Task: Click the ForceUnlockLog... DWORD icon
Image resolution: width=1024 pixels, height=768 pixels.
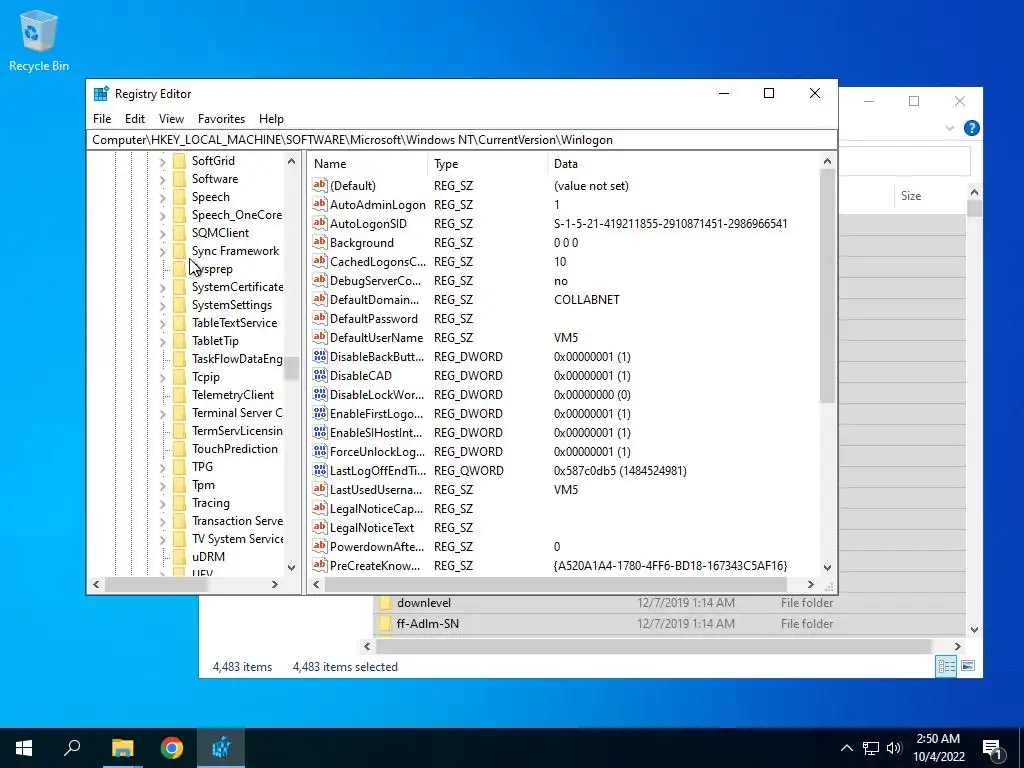Action: point(319,451)
